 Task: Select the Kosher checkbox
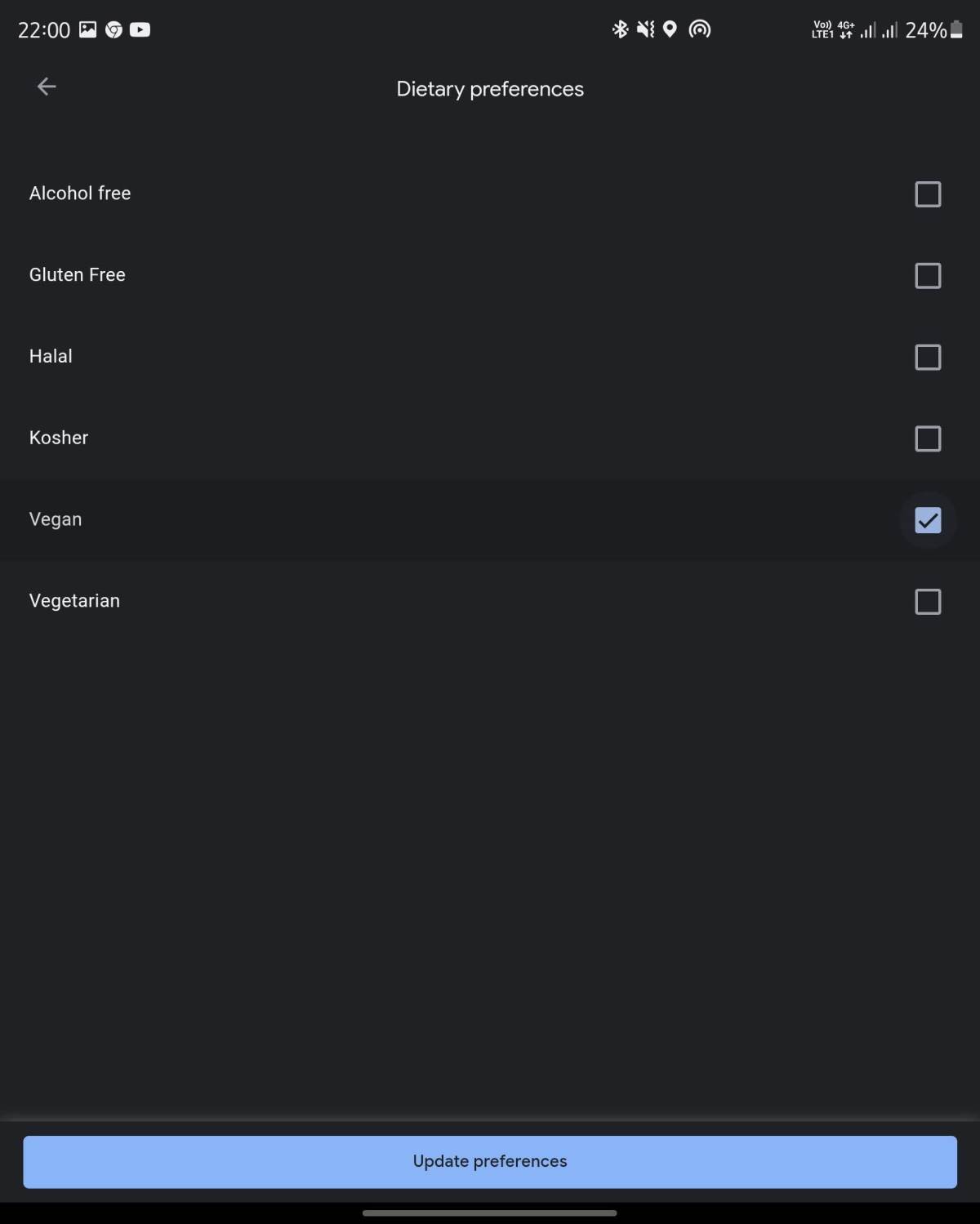click(x=928, y=439)
